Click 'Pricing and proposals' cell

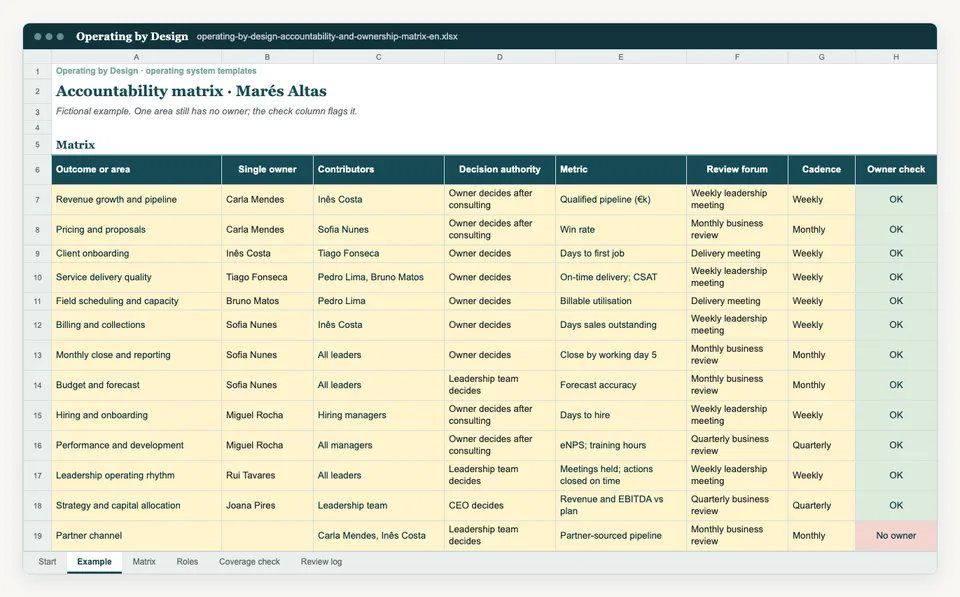point(136,230)
